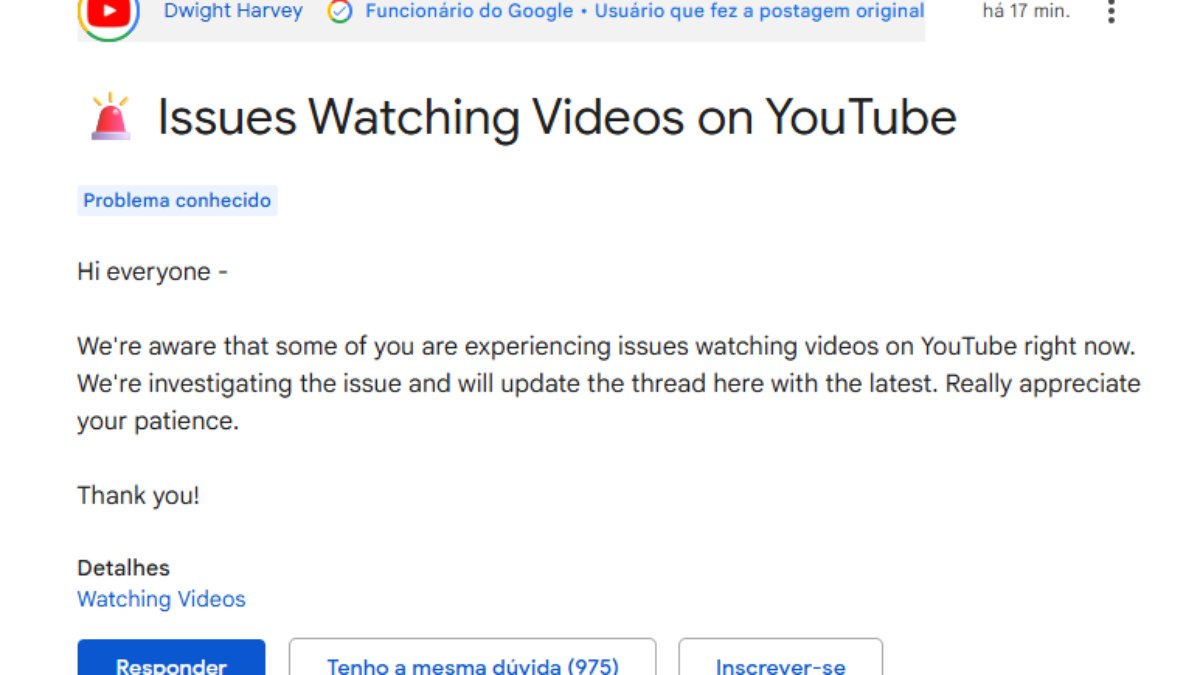Select the "Problema conhecido" tag
This screenshot has height=675, width=1200.
(x=177, y=200)
